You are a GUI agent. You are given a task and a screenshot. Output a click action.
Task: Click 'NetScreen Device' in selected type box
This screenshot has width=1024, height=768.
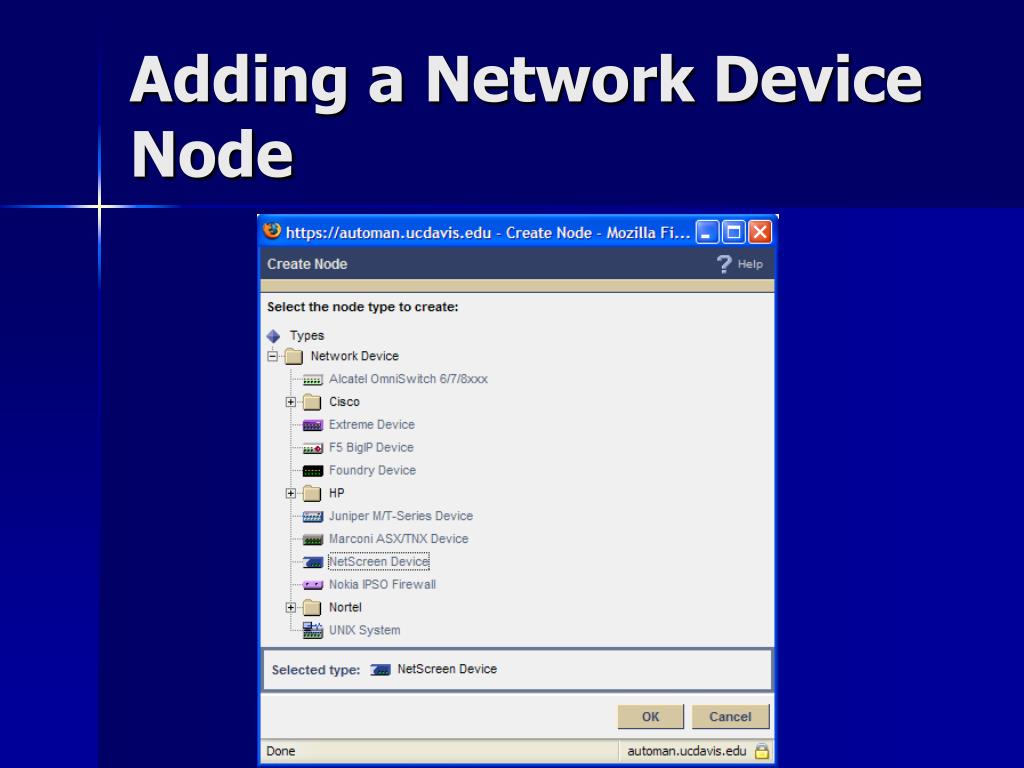pyautogui.click(x=447, y=669)
